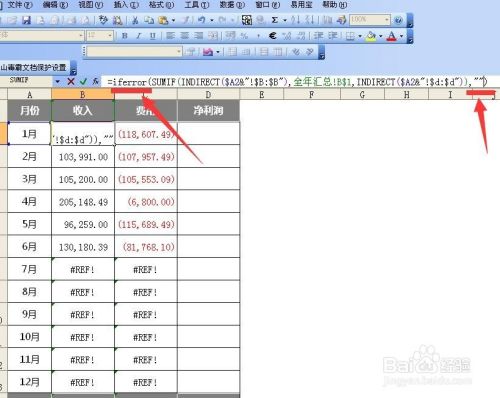Image resolution: width=500 pixels, height=398 pixels.
Task: Open the 窗口 (Window) menu
Action: [267, 5]
